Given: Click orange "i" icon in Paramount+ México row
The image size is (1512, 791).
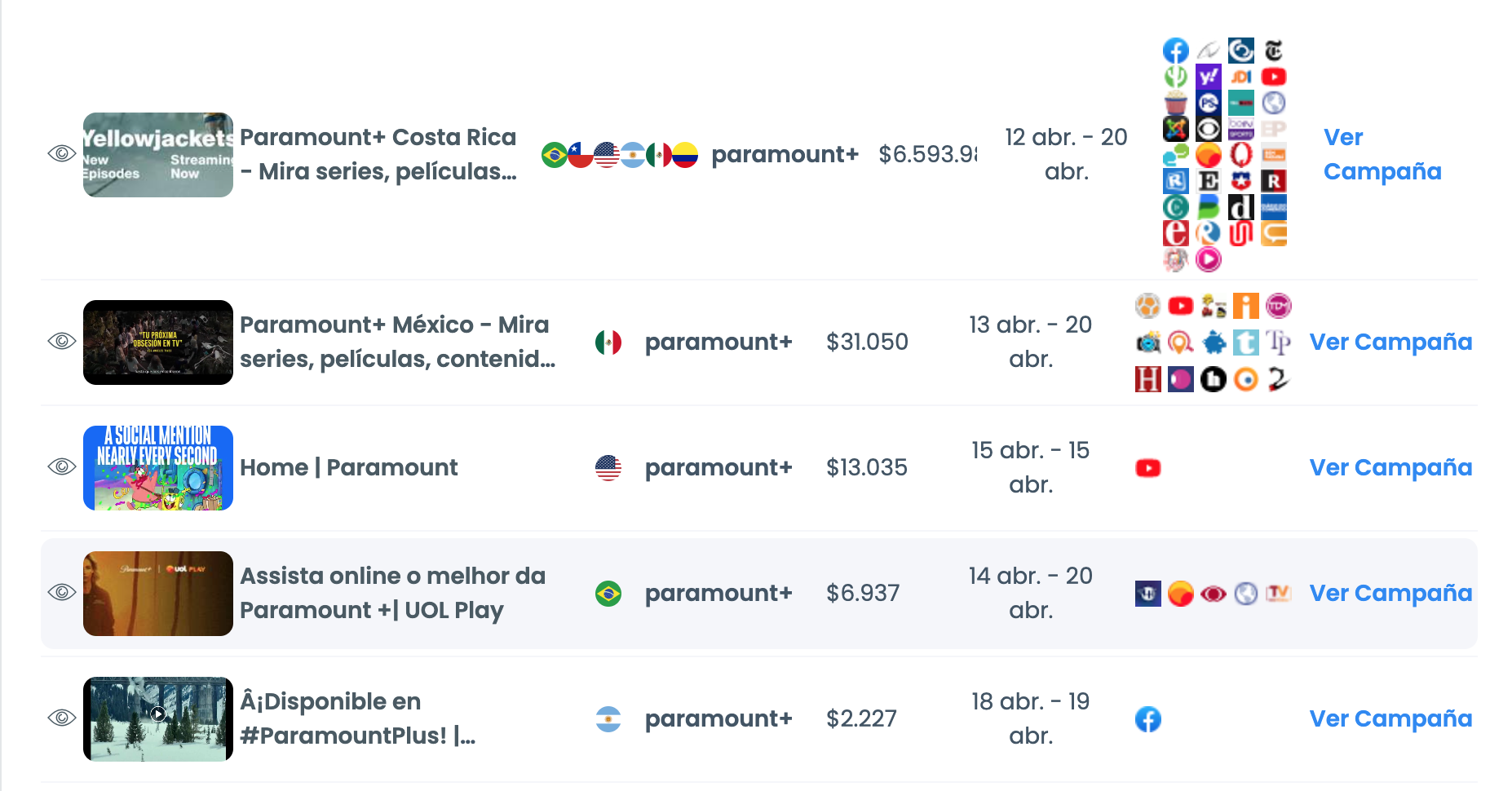Looking at the screenshot, I should click(1245, 306).
